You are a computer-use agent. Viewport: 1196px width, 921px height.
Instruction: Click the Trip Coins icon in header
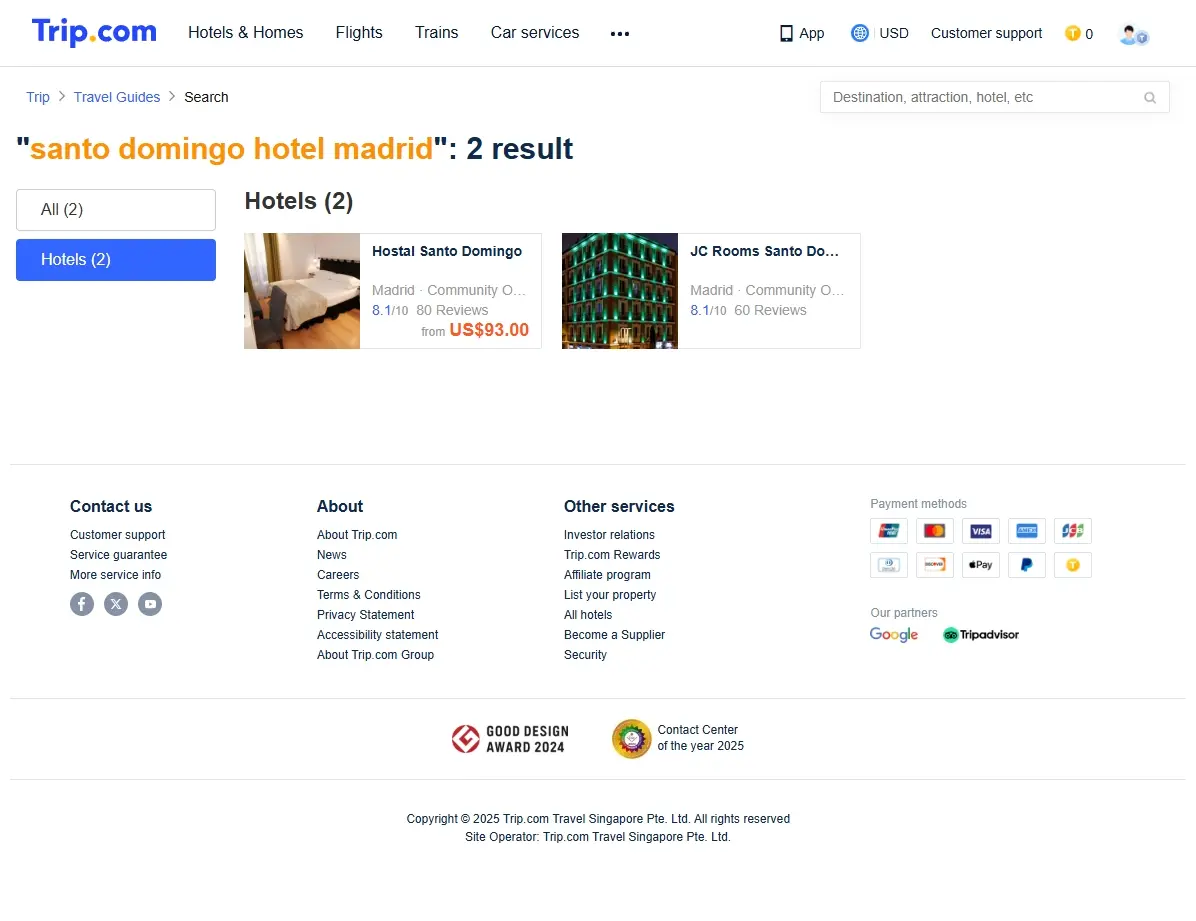(1072, 34)
